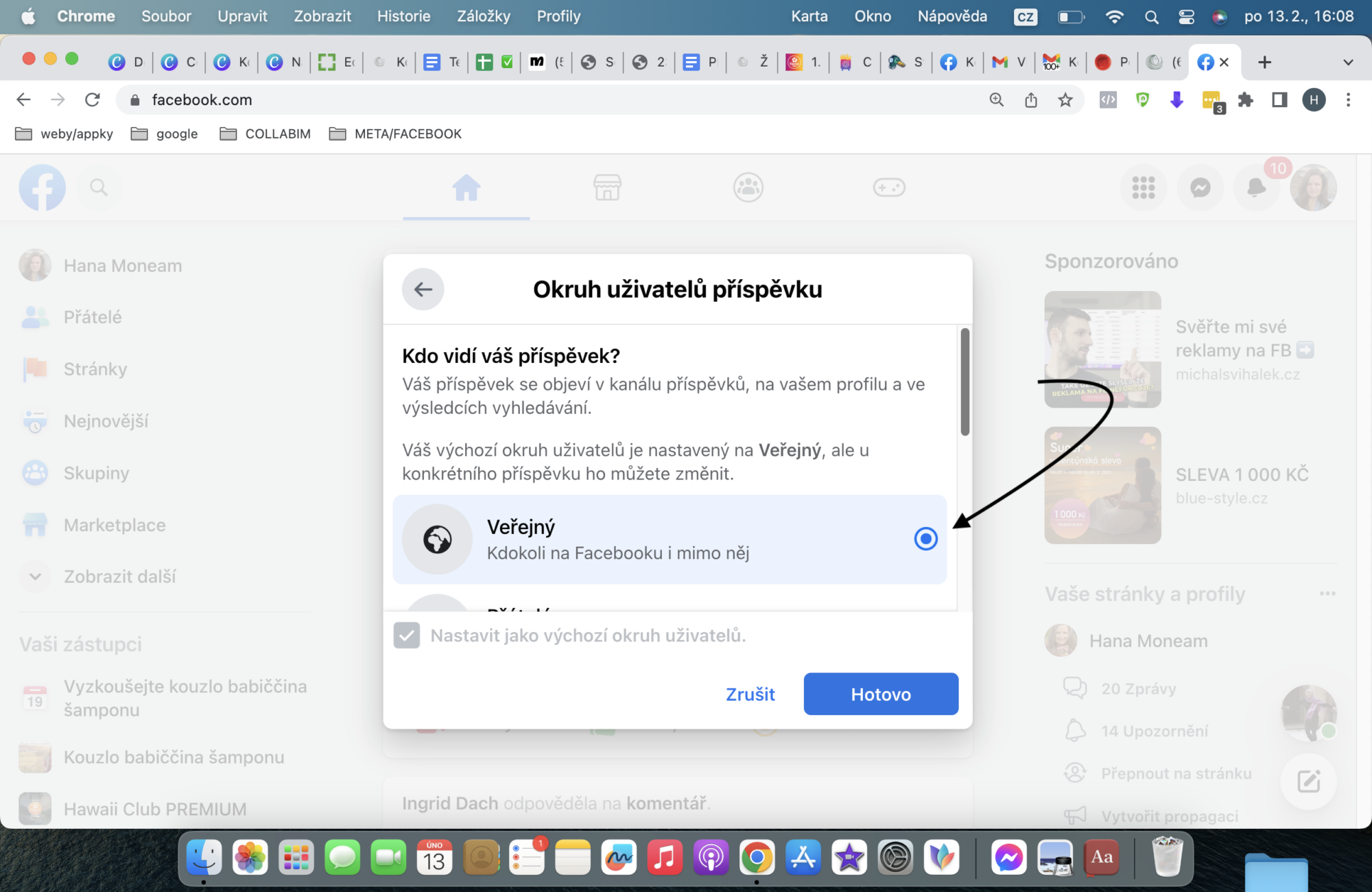Click the share page icon in Chrome

point(1030,100)
